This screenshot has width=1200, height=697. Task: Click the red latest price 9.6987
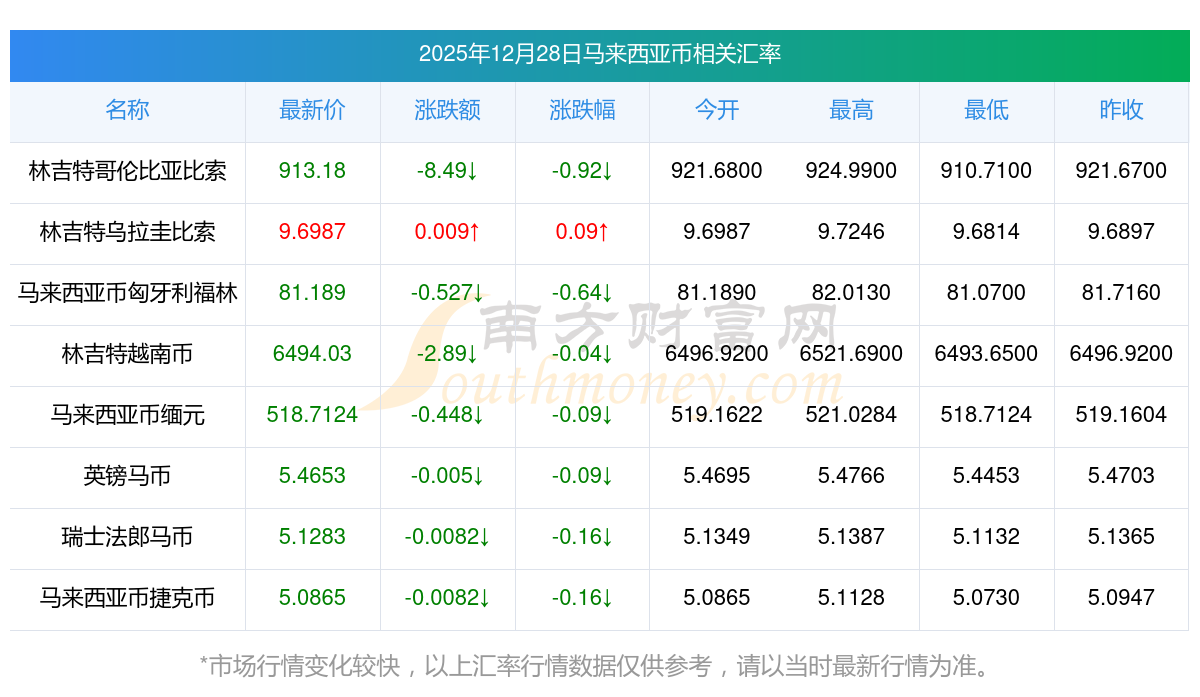tap(312, 232)
